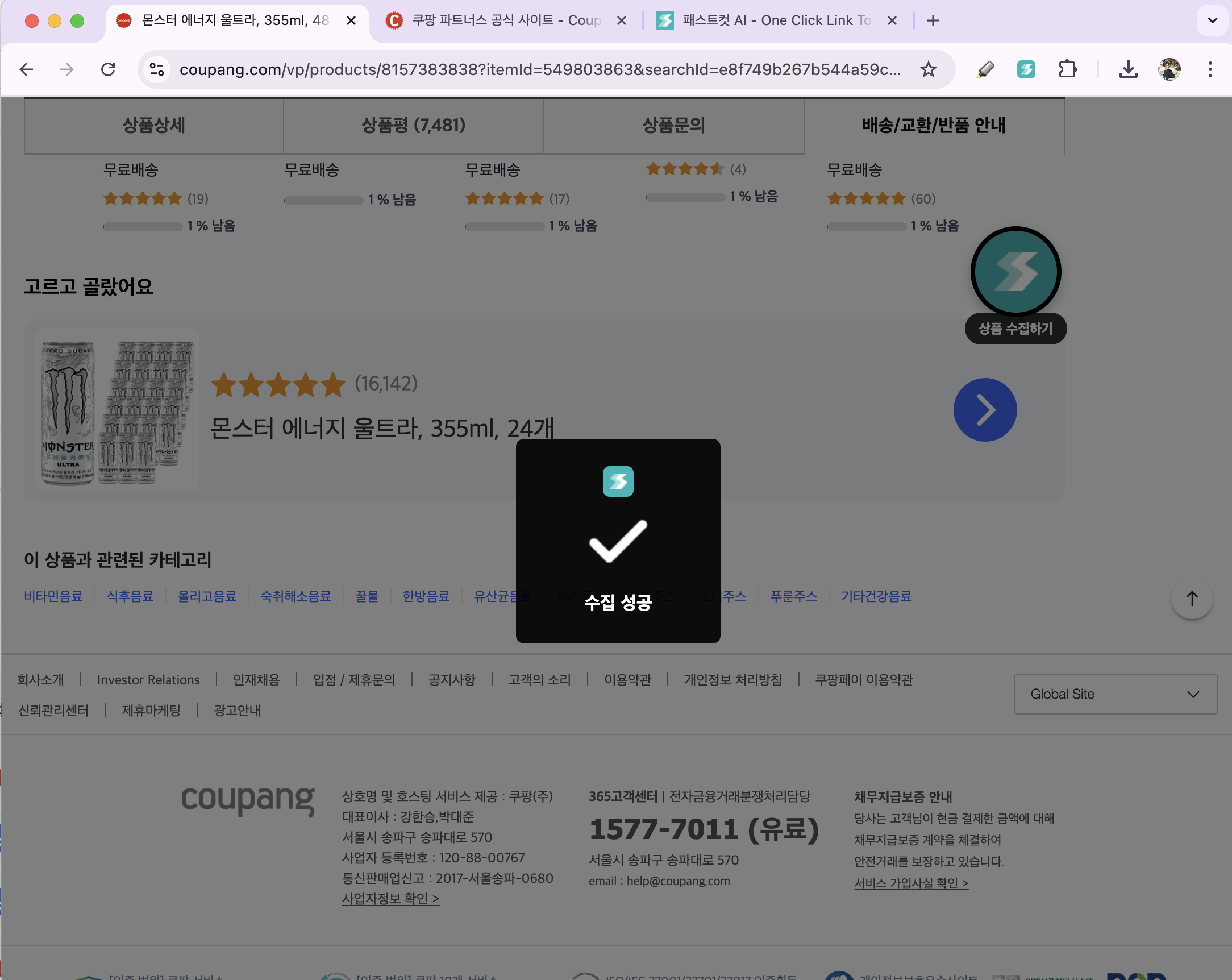
Task: Expand the Global Site dropdown
Action: click(1116, 694)
